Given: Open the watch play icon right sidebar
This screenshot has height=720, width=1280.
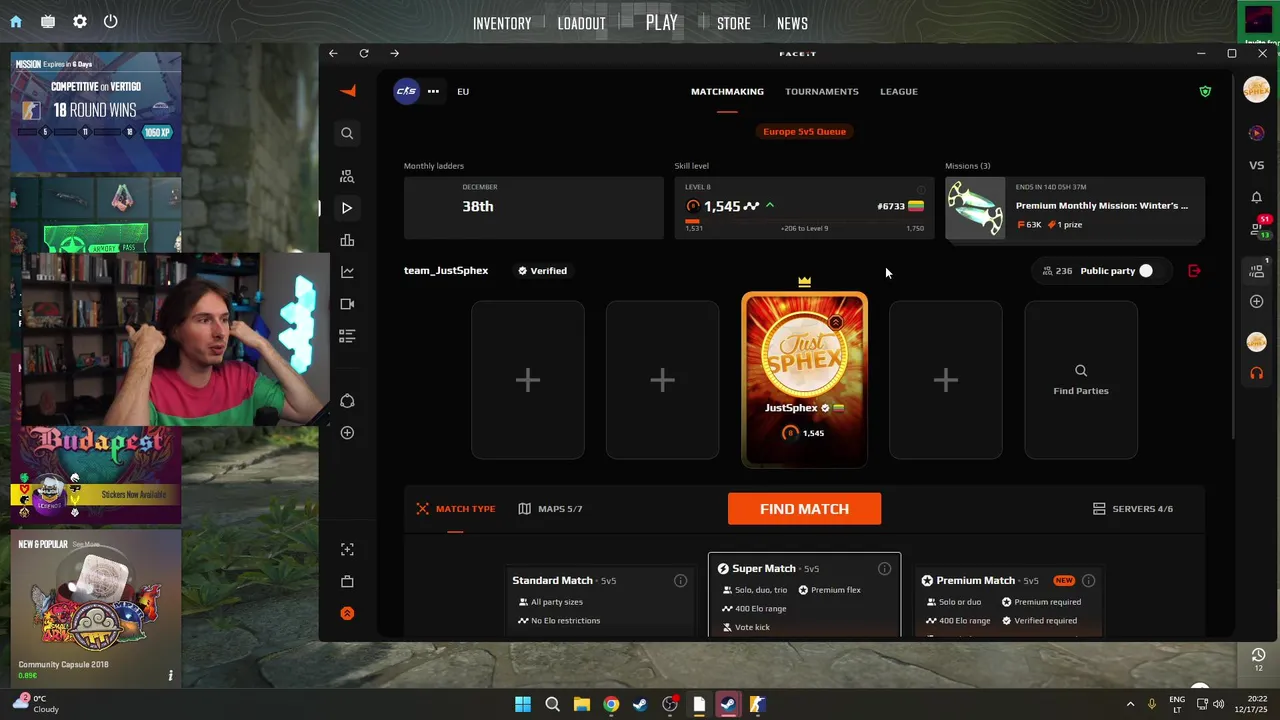Looking at the screenshot, I should 1257,133.
